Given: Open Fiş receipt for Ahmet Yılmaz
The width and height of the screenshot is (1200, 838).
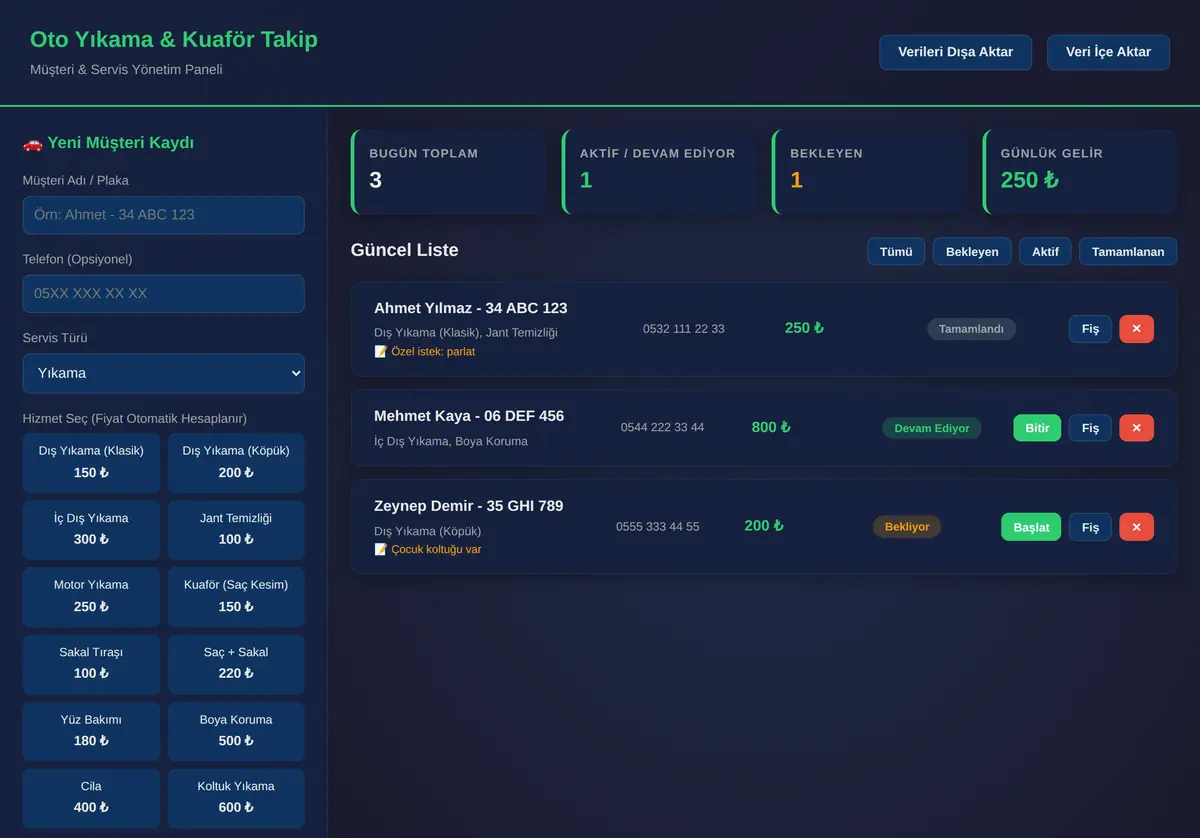Looking at the screenshot, I should point(1090,329).
